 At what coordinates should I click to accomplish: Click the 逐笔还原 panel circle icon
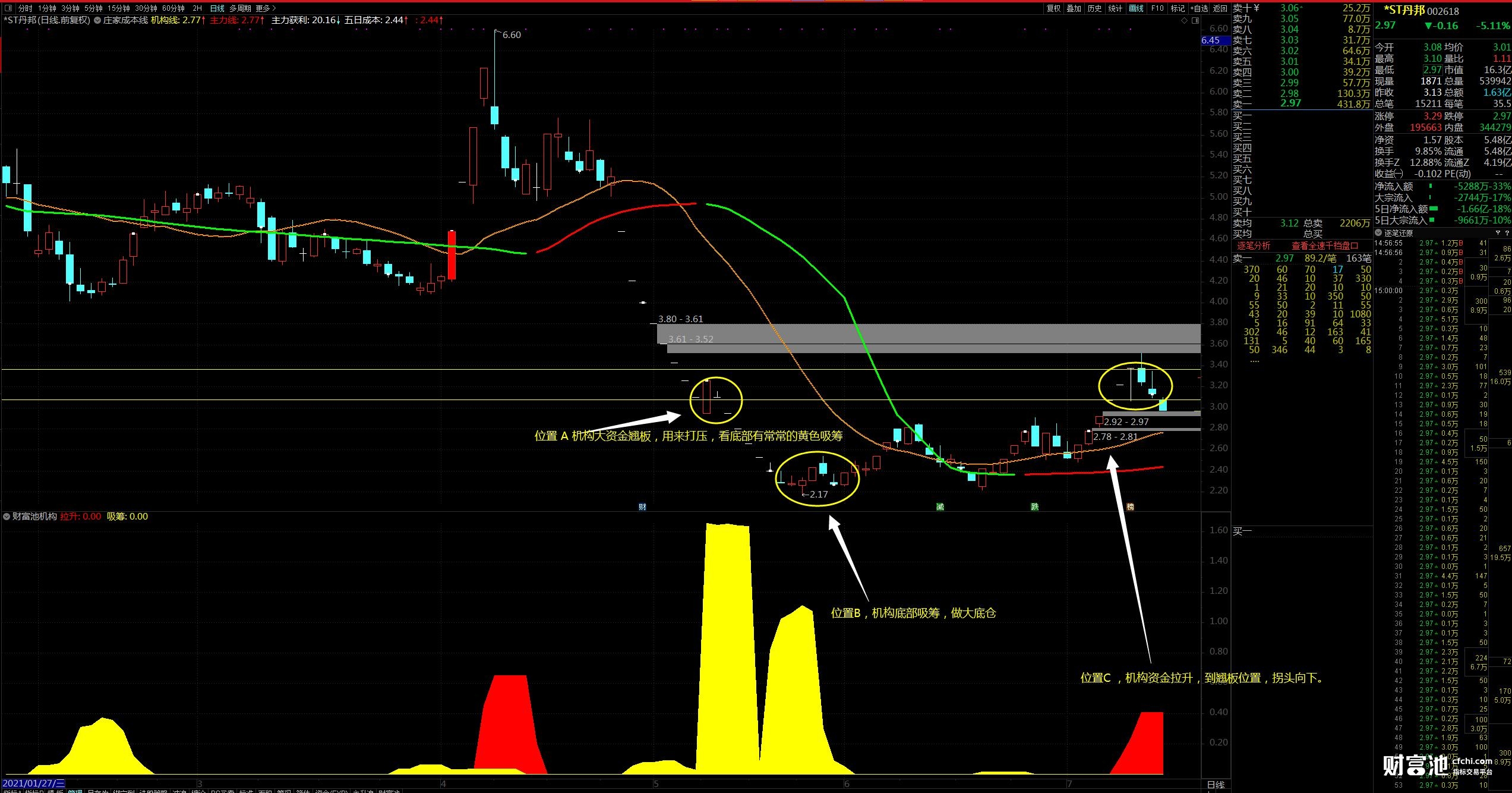1378,233
